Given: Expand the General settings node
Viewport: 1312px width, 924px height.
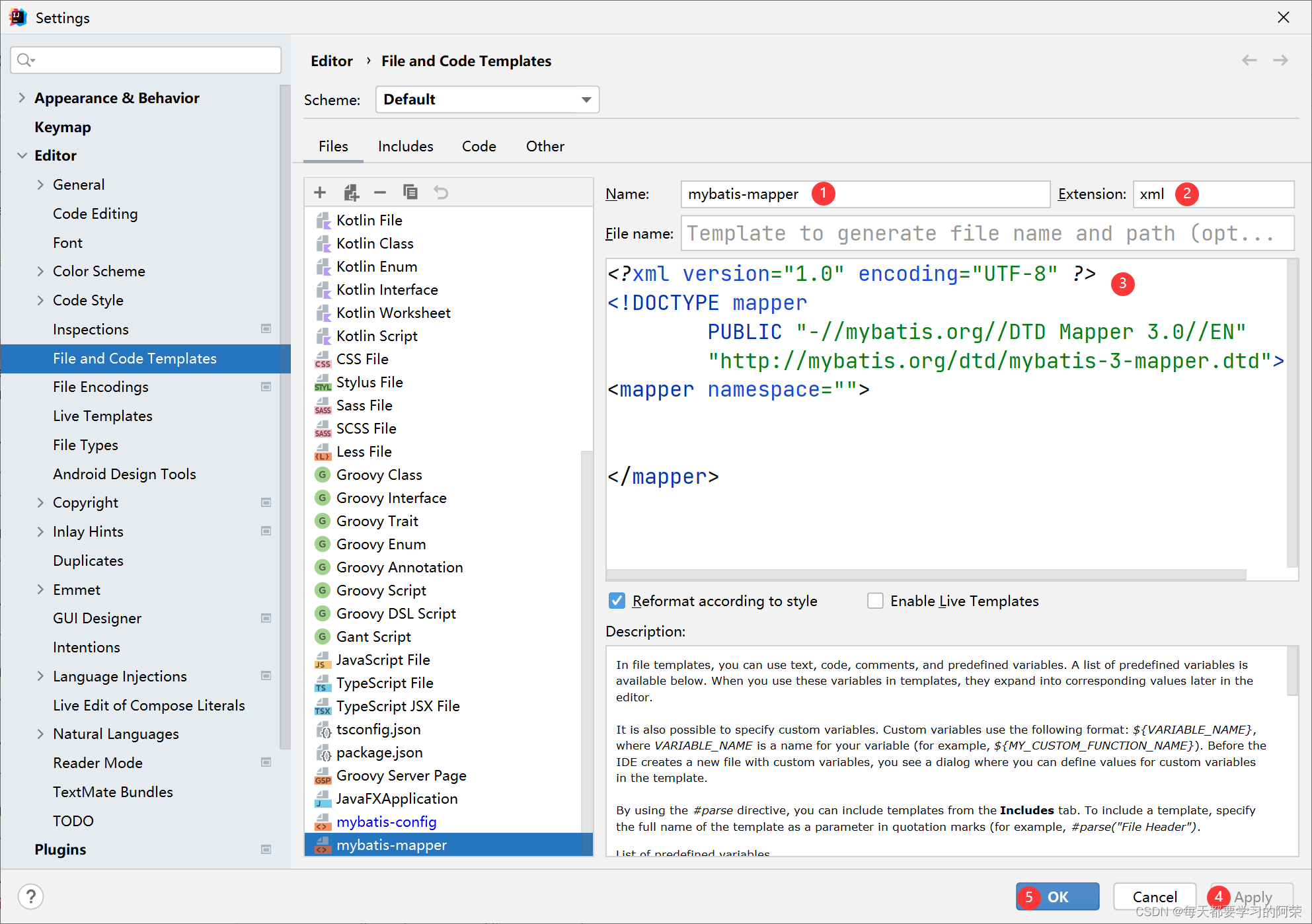Looking at the screenshot, I should pyautogui.click(x=40, y=184).
